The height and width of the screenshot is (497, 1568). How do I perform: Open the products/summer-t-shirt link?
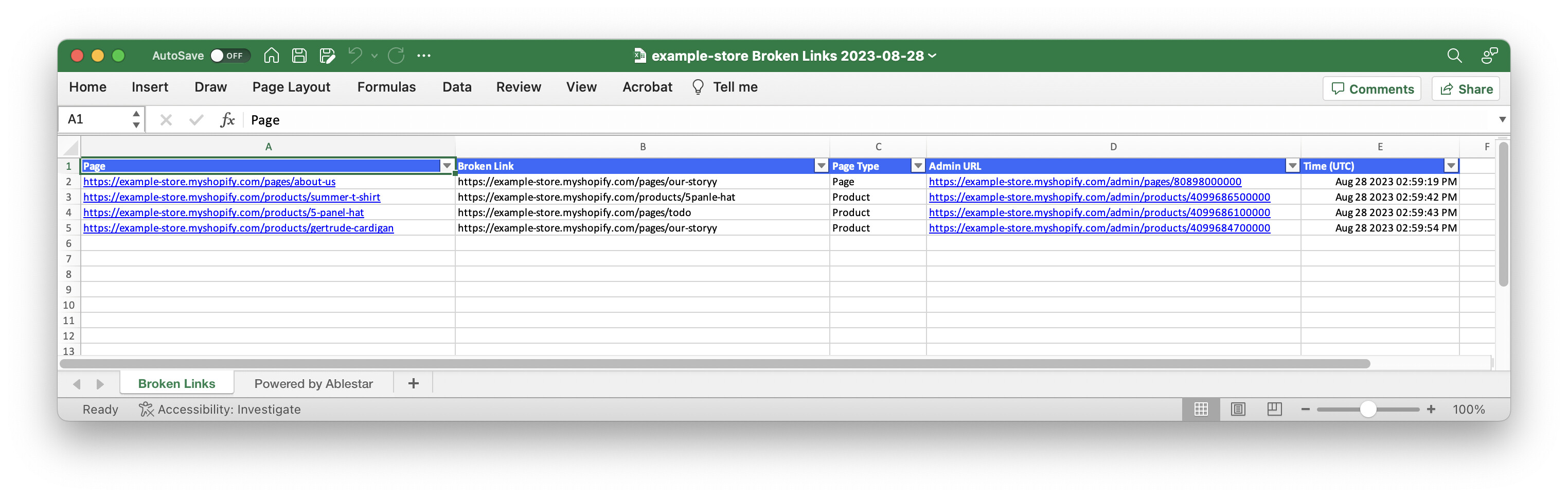point(232,198)
